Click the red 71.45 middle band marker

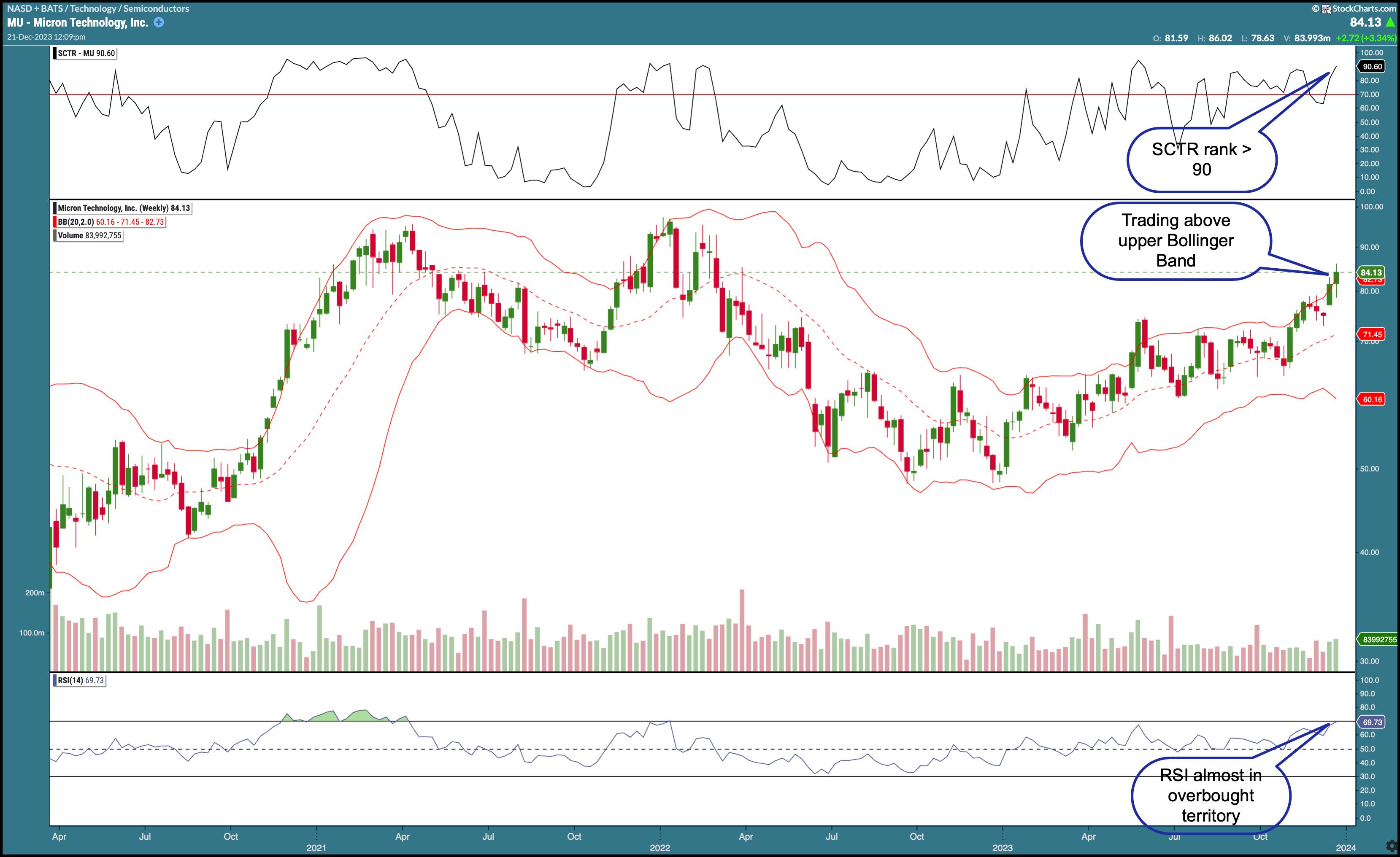[1372, 334]
